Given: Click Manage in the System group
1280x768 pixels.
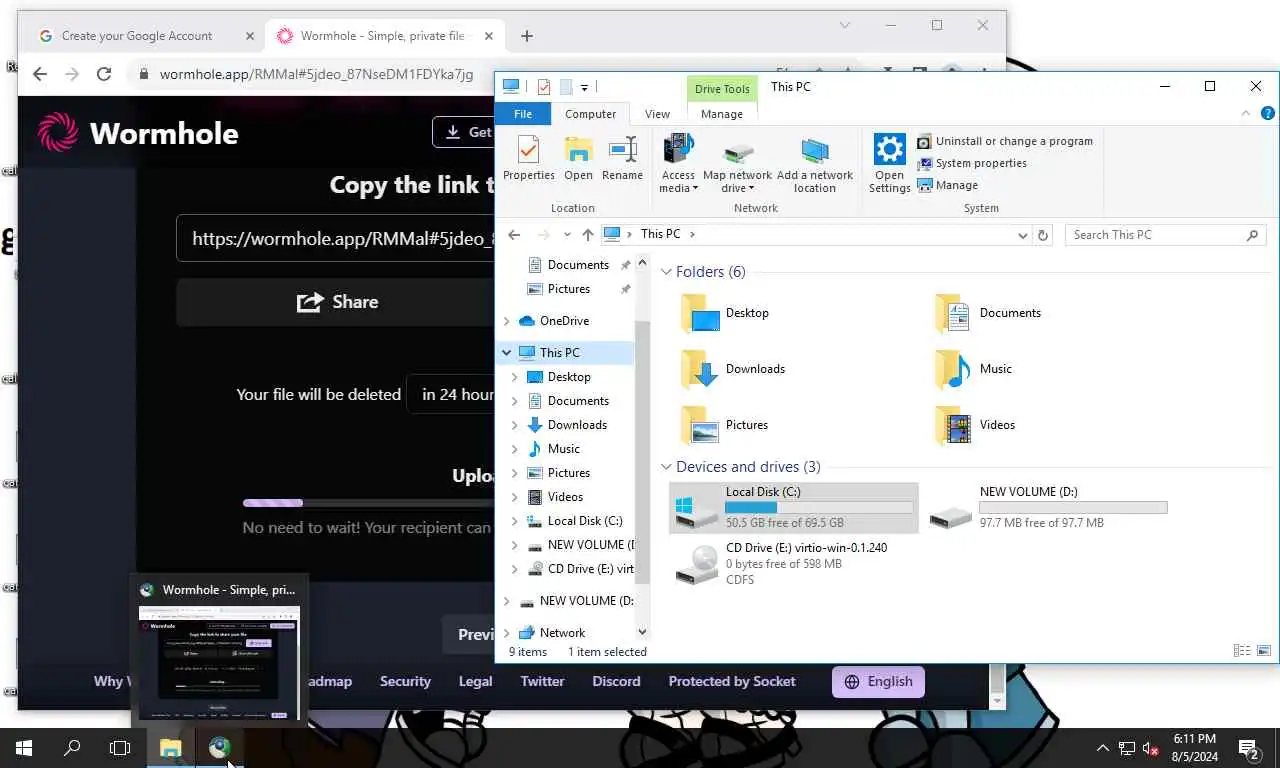Looking at the screenshot, I should 947,185.
